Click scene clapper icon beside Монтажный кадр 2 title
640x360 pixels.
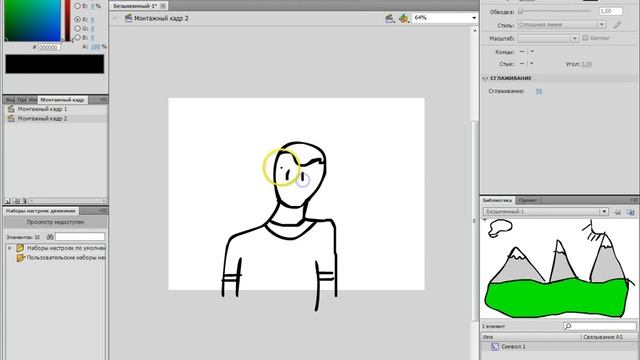[129, 18]
